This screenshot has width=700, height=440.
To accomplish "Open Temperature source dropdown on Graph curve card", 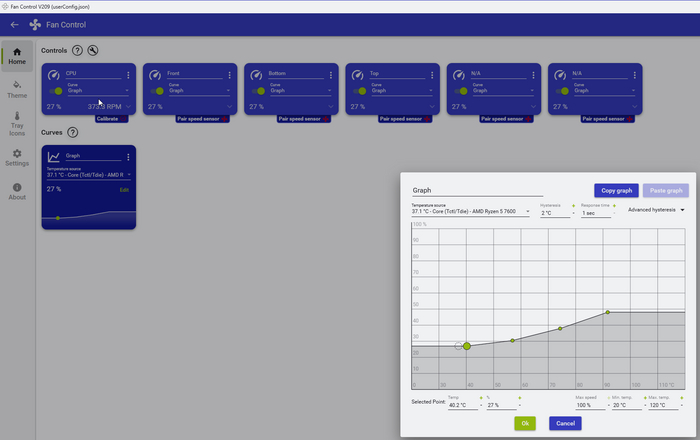I will 89,173.
